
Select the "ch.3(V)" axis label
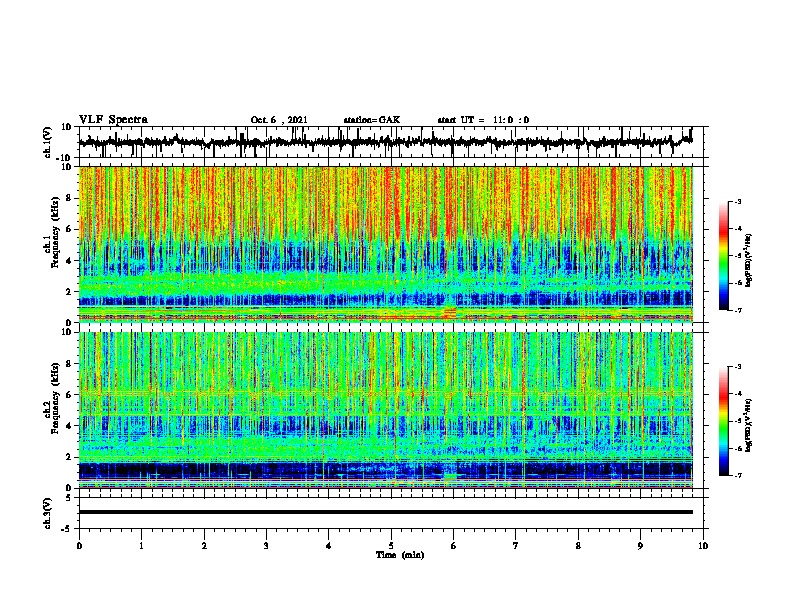tap(48, 514)
